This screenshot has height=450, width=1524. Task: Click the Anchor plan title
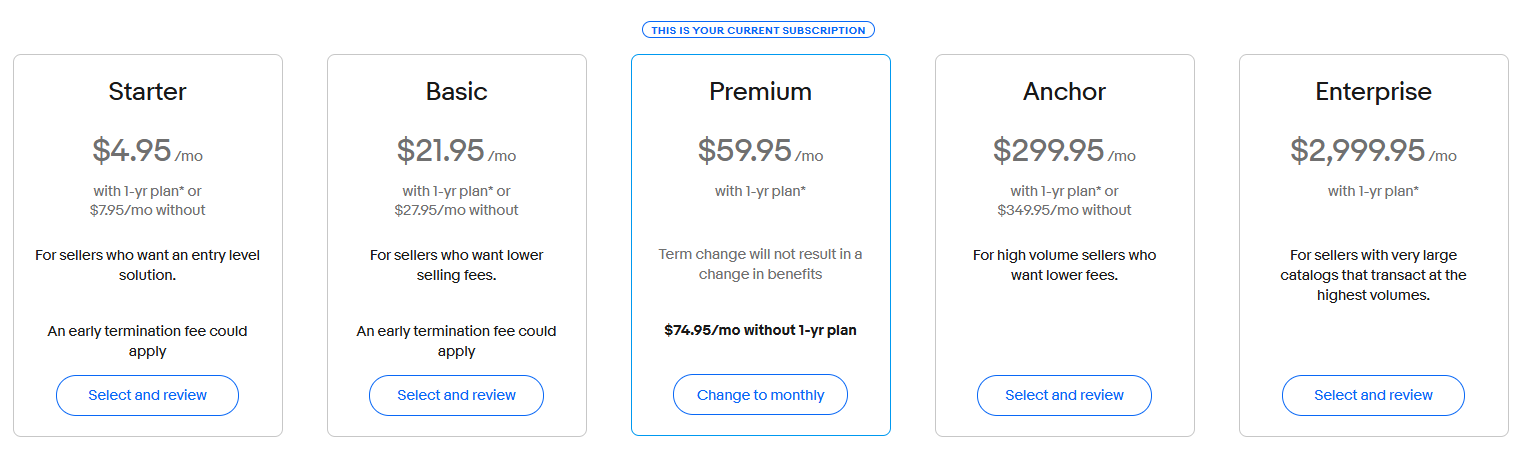tap(1064, 91)
